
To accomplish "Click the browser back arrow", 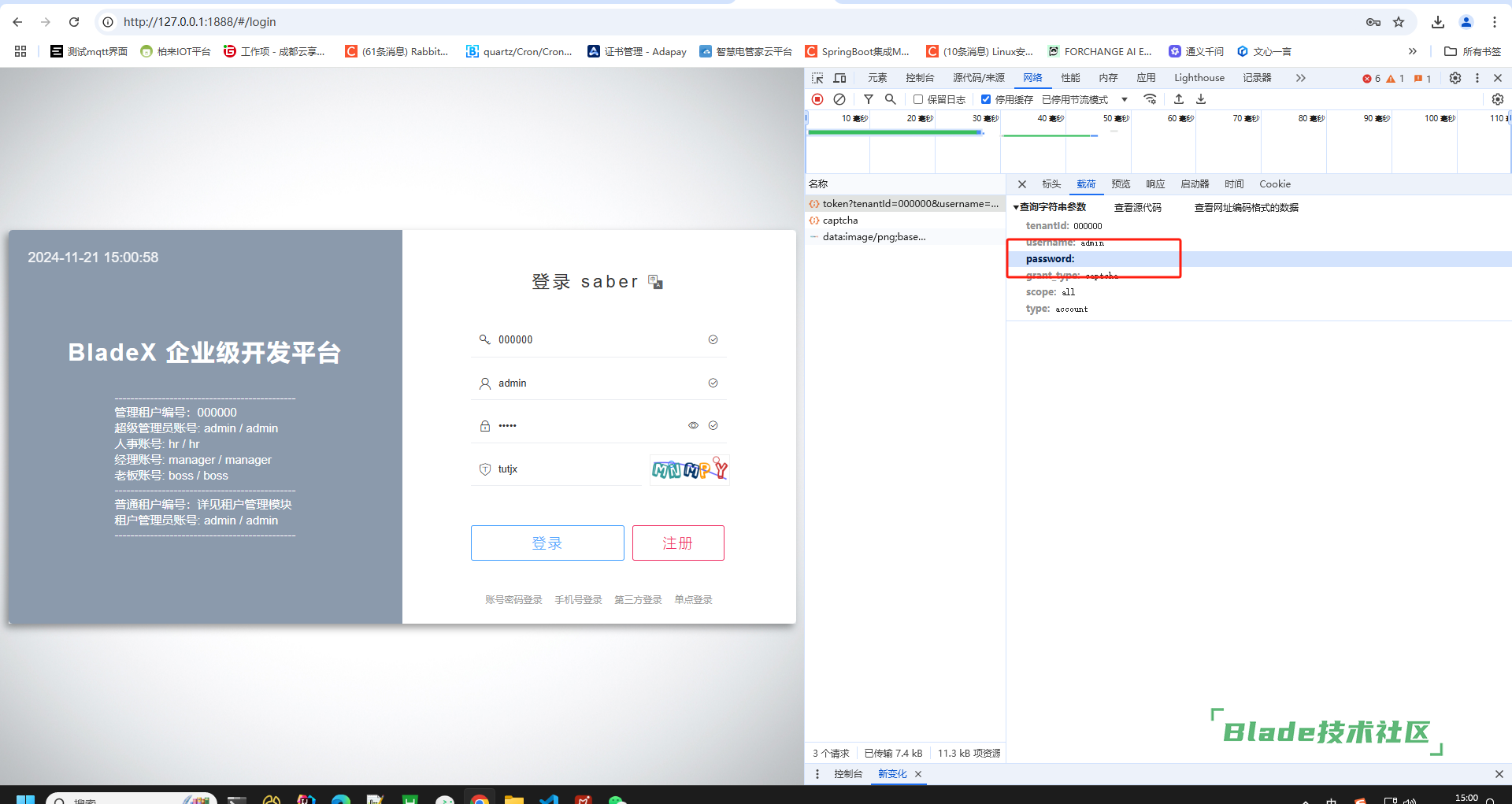I will (x=17, y=22).
